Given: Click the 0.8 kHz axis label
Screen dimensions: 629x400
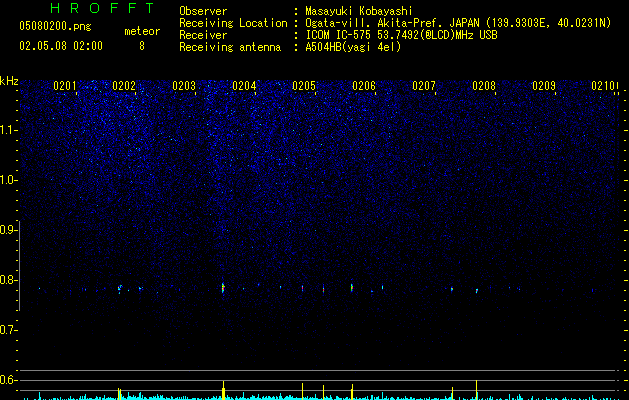Looking at the screenshot, I should pos(8,280).
